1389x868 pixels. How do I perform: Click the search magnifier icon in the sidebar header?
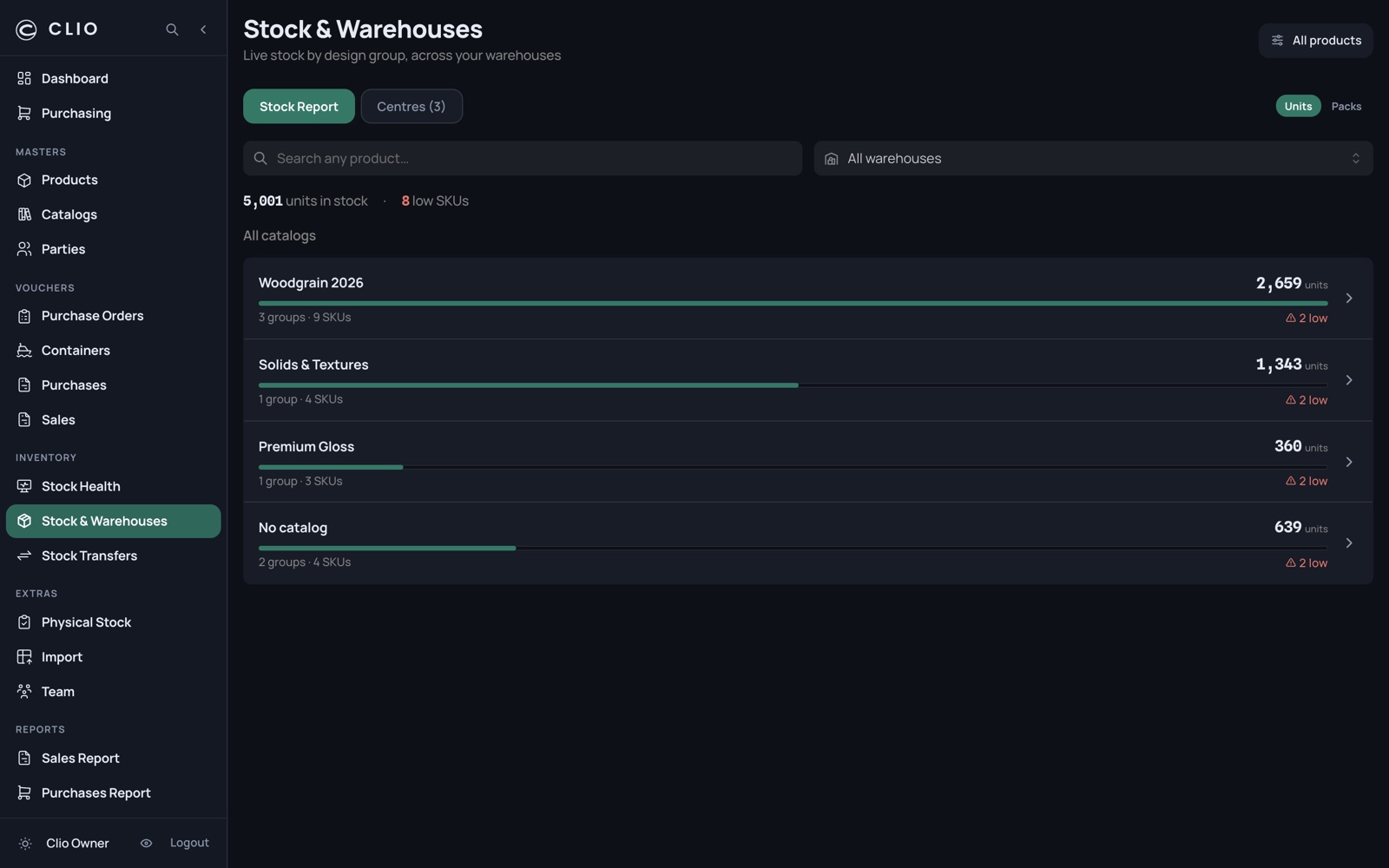click(x=172, y=30)
